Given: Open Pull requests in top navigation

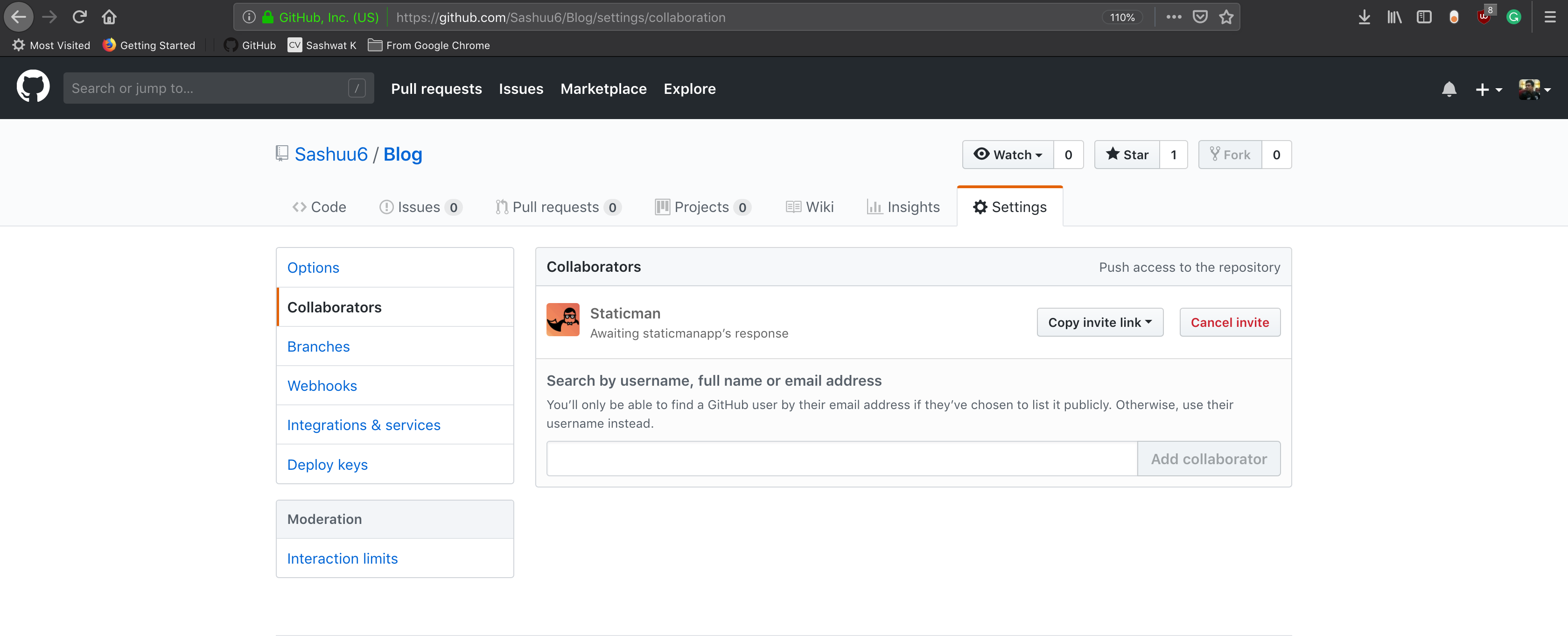Looking at the screenshot, I should point(436,89).
